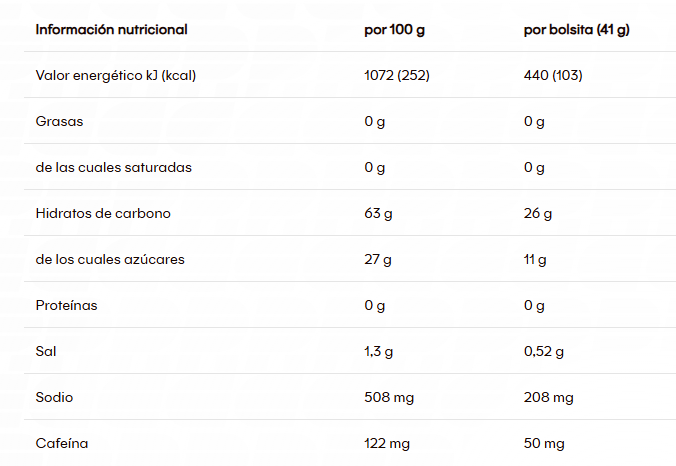Select the 'Proteínas' row label

coord(66,306)
